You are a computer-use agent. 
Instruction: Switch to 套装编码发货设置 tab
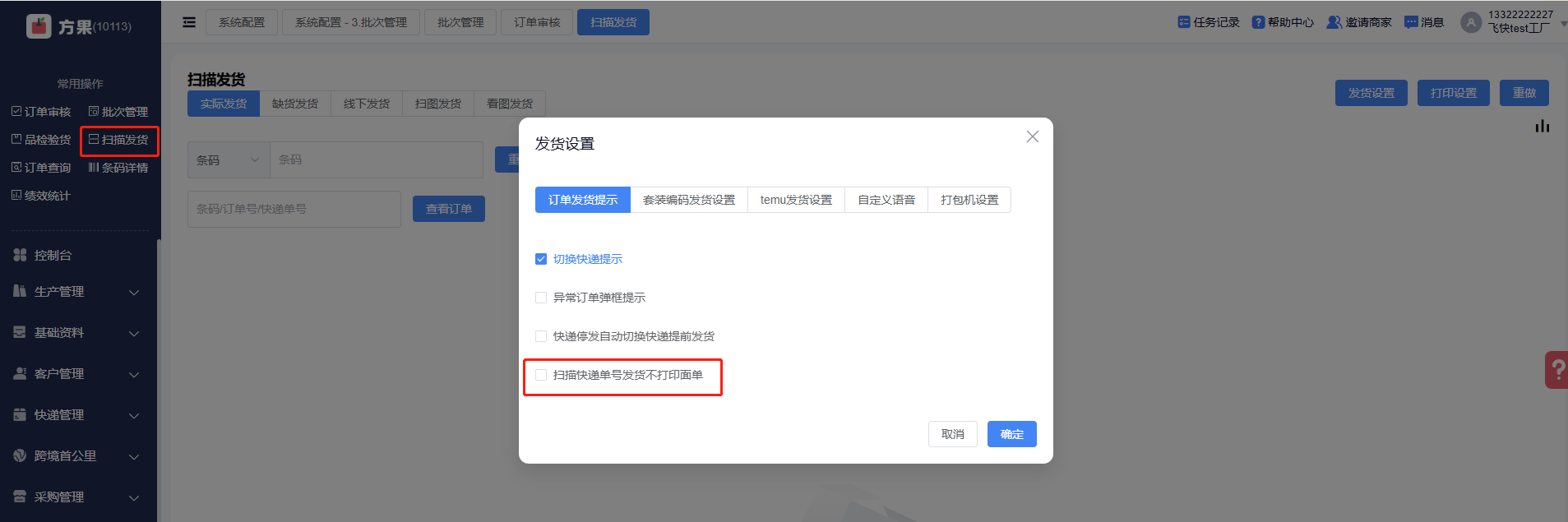coord(689,200)
